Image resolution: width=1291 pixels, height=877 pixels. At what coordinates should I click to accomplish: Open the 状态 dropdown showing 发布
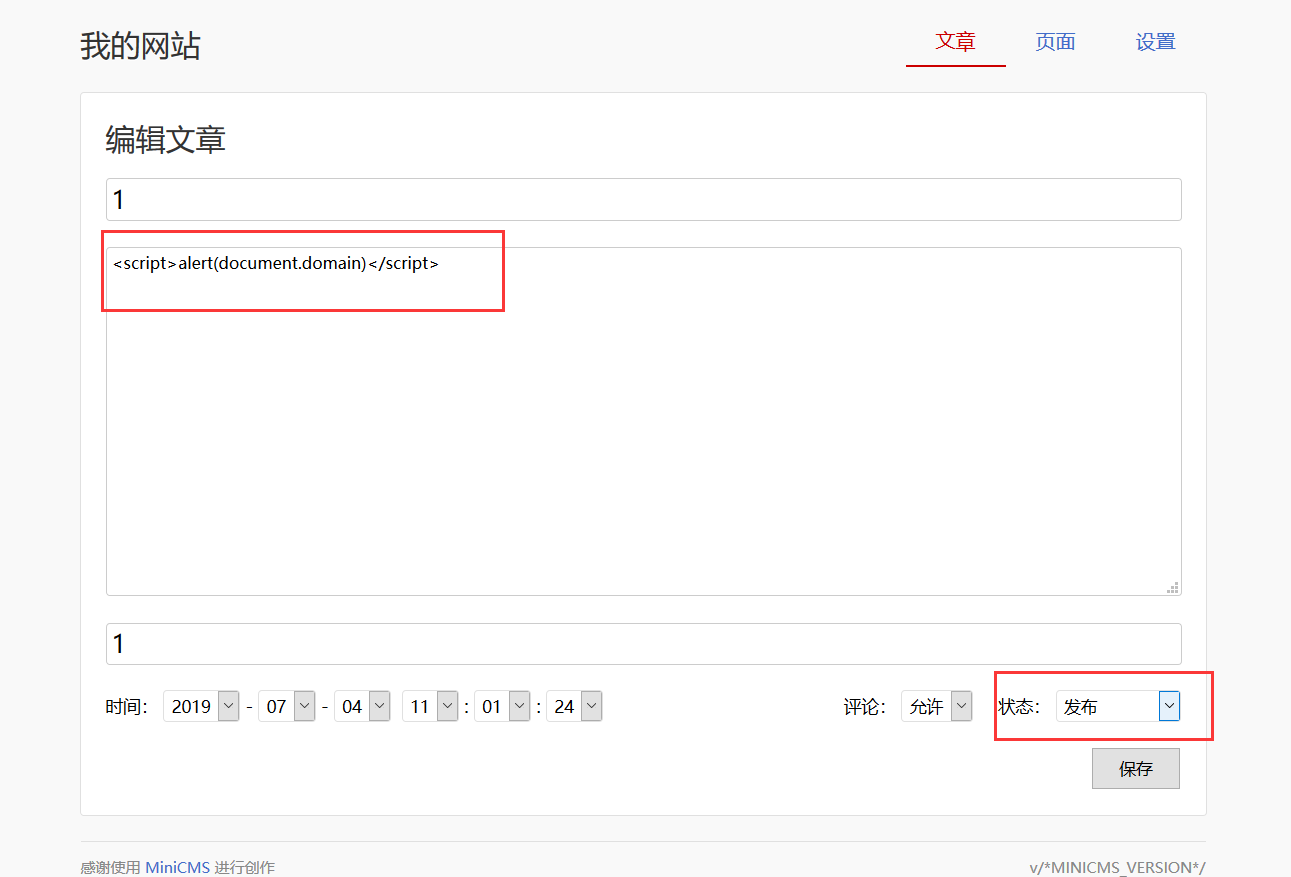pos(1118,706)
